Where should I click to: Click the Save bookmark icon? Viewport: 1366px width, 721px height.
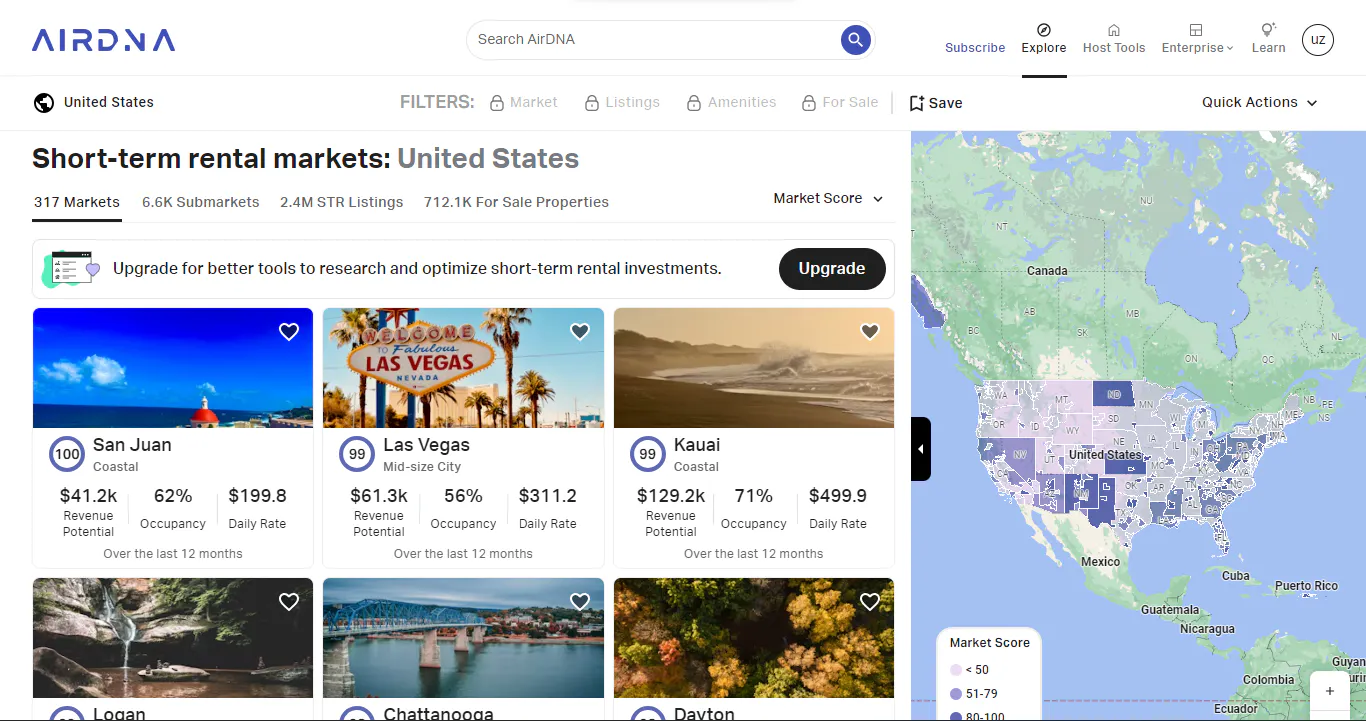(917, 103)
